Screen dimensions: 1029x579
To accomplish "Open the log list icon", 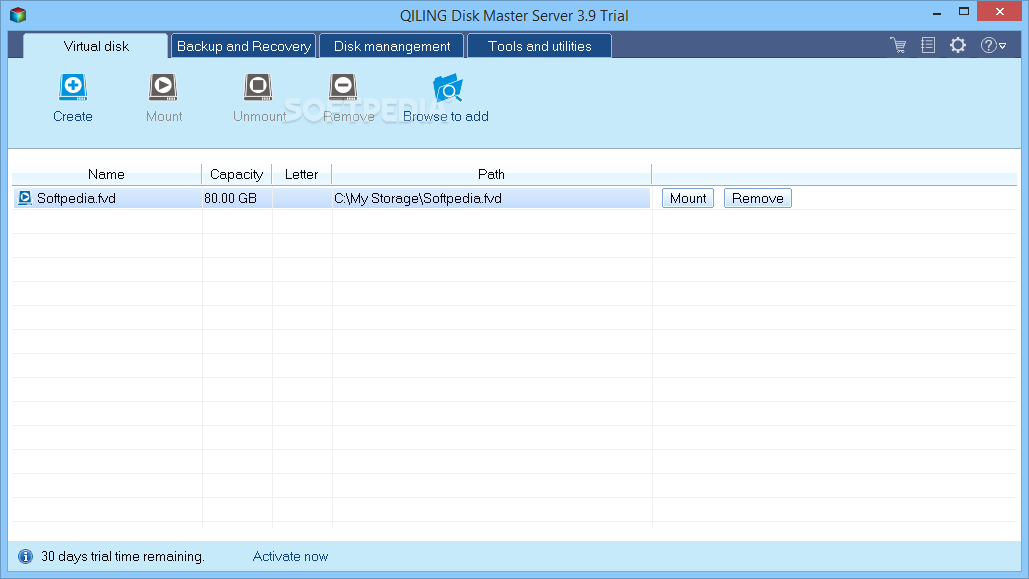I will pos(928,45).
